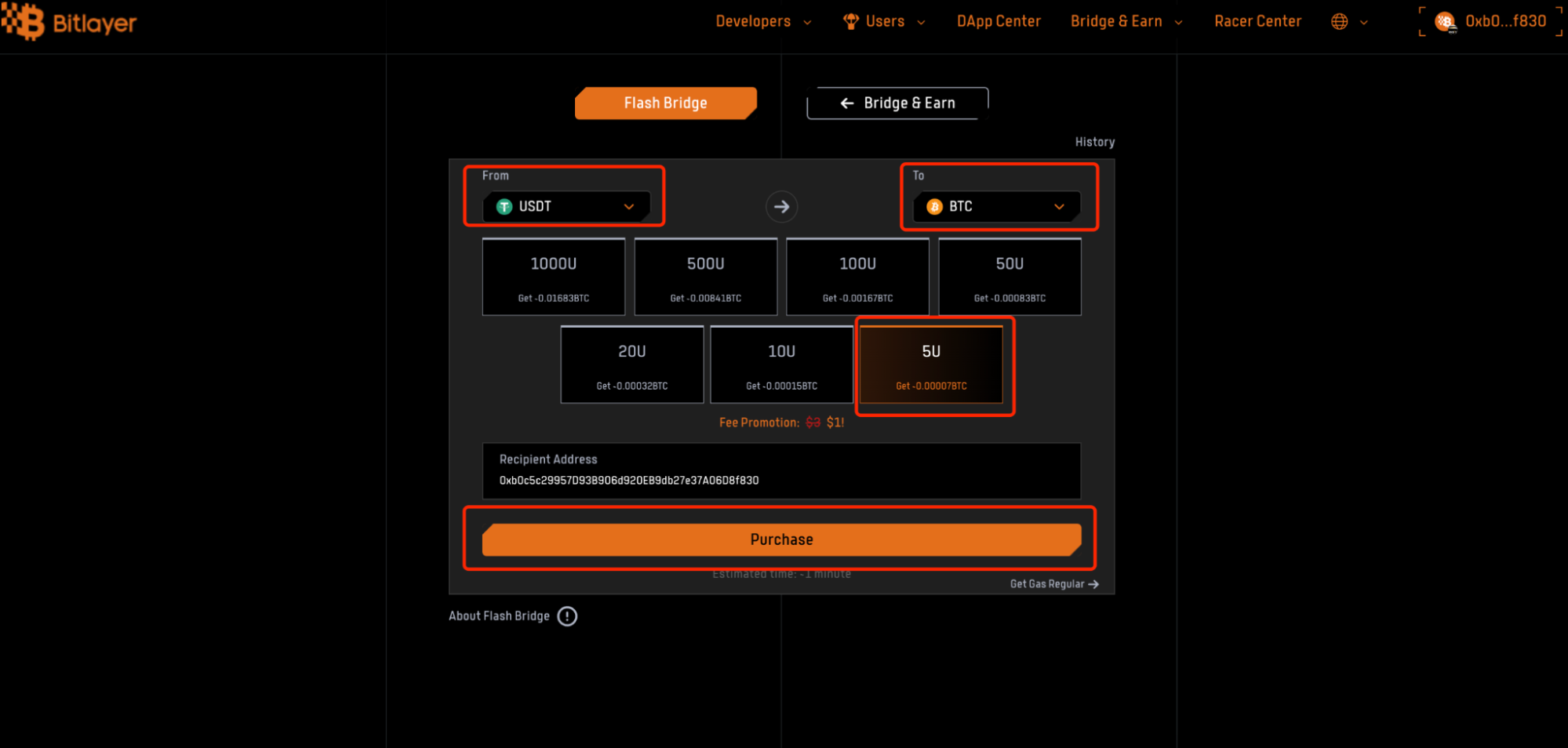Click the Bitlayer logo

point(69,22)
